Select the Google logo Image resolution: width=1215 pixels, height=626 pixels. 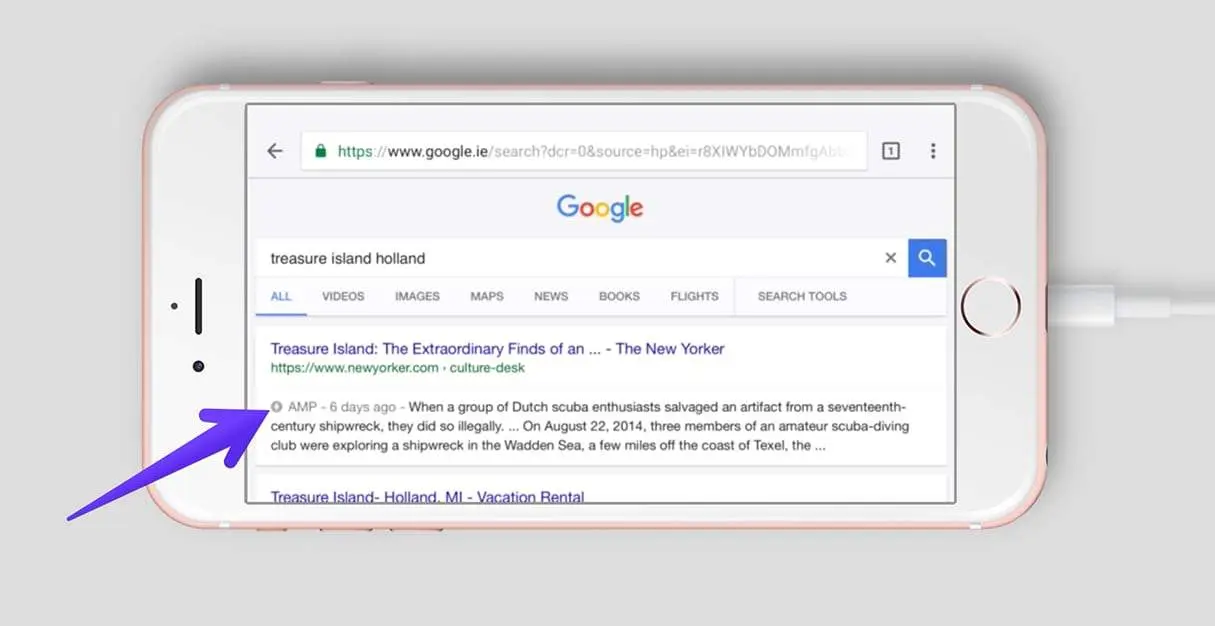tap(599, 207)
